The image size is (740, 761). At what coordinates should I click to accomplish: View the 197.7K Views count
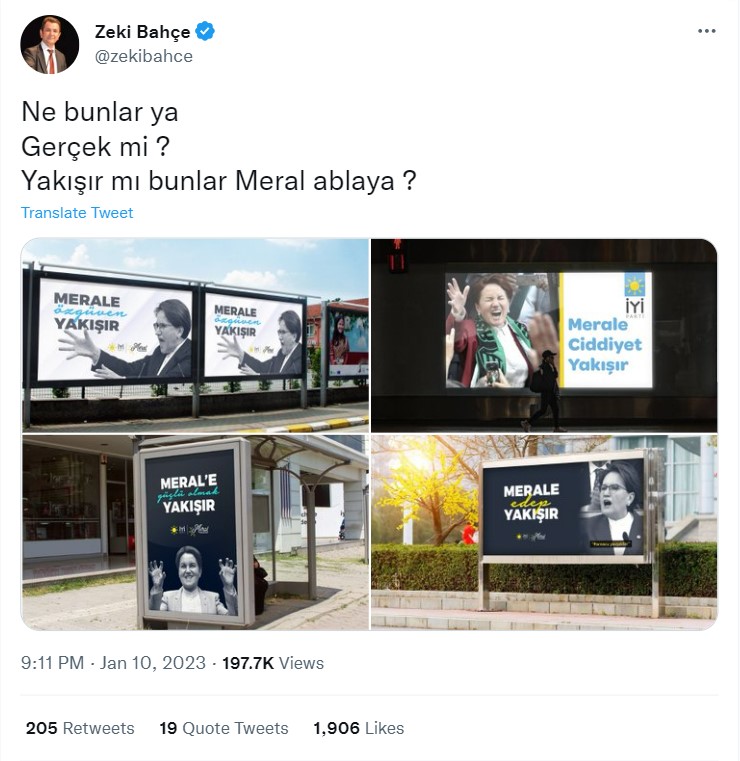pyautogui.click(x=273, y=663)
